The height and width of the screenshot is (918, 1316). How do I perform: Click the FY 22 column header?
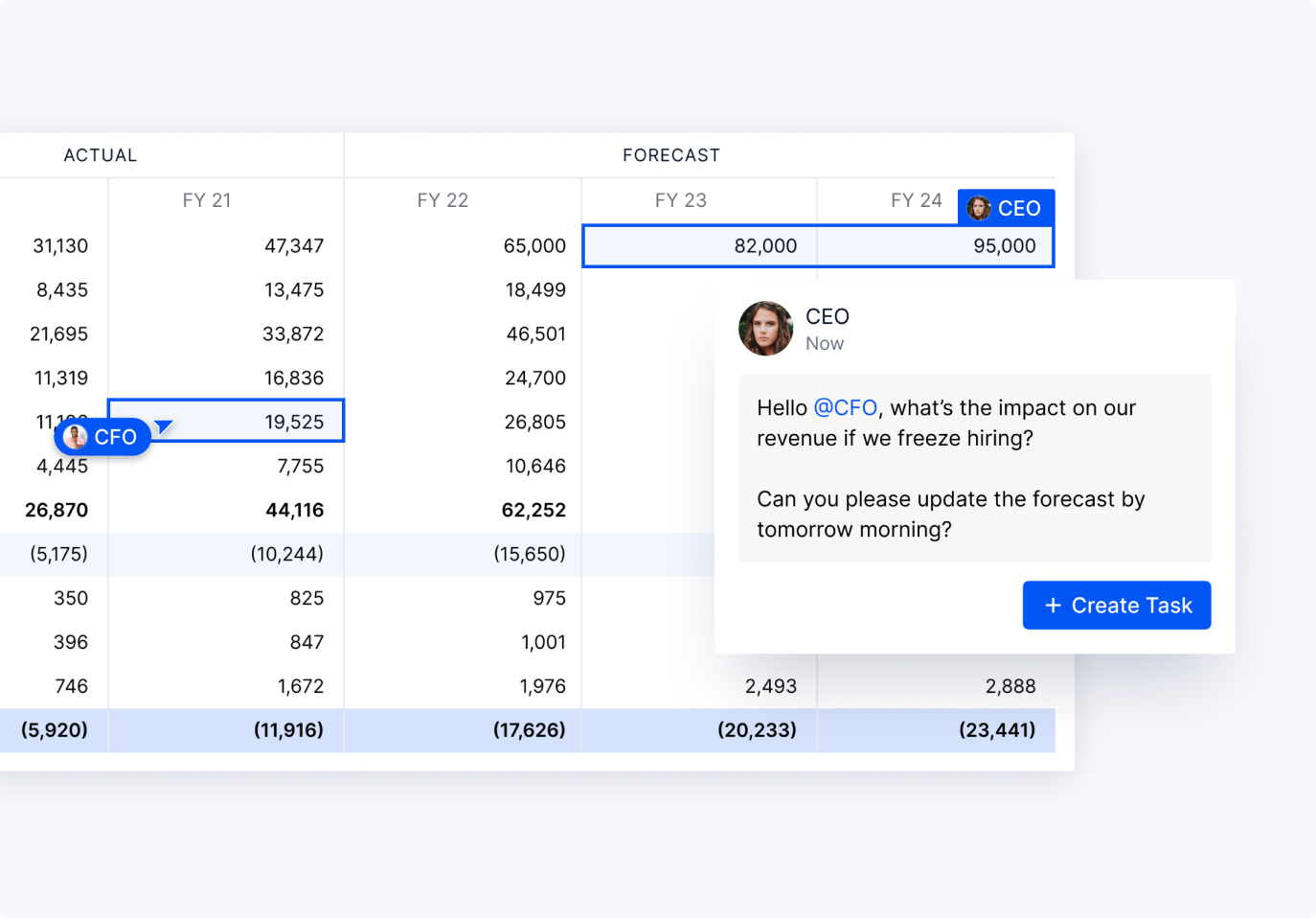442,199
